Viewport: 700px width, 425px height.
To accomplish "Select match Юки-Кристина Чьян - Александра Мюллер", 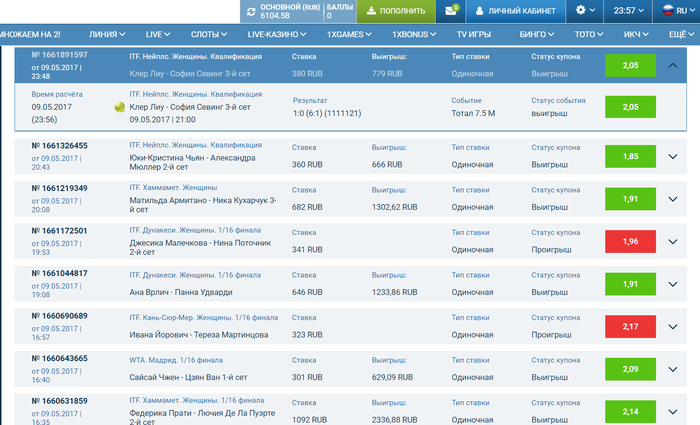I will [192, 162].
